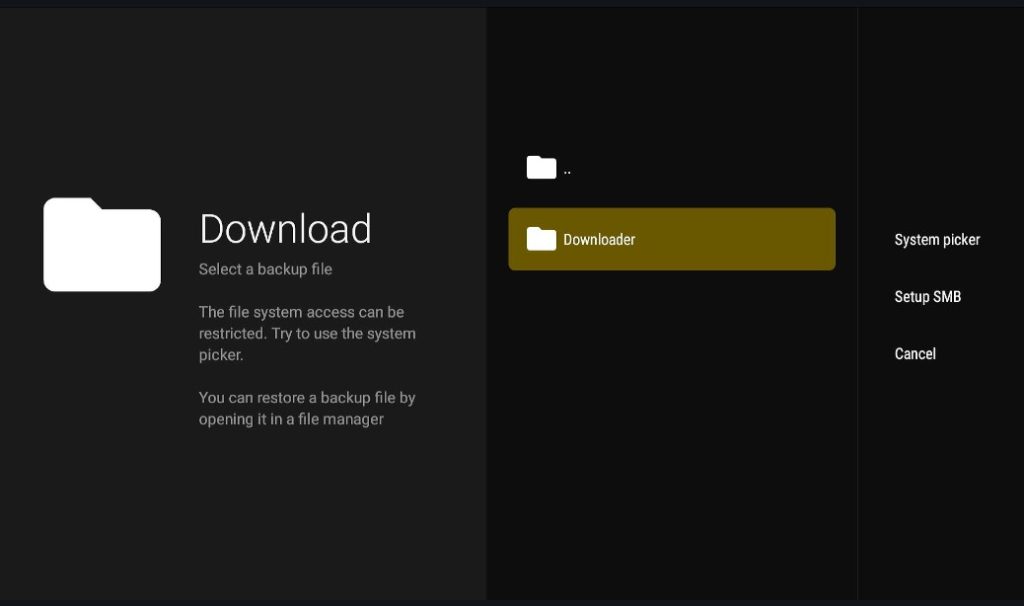Viewport: 1024px width, 606px height.
Task: Open the Downloader folder entry
Action: tap(671, 239)
